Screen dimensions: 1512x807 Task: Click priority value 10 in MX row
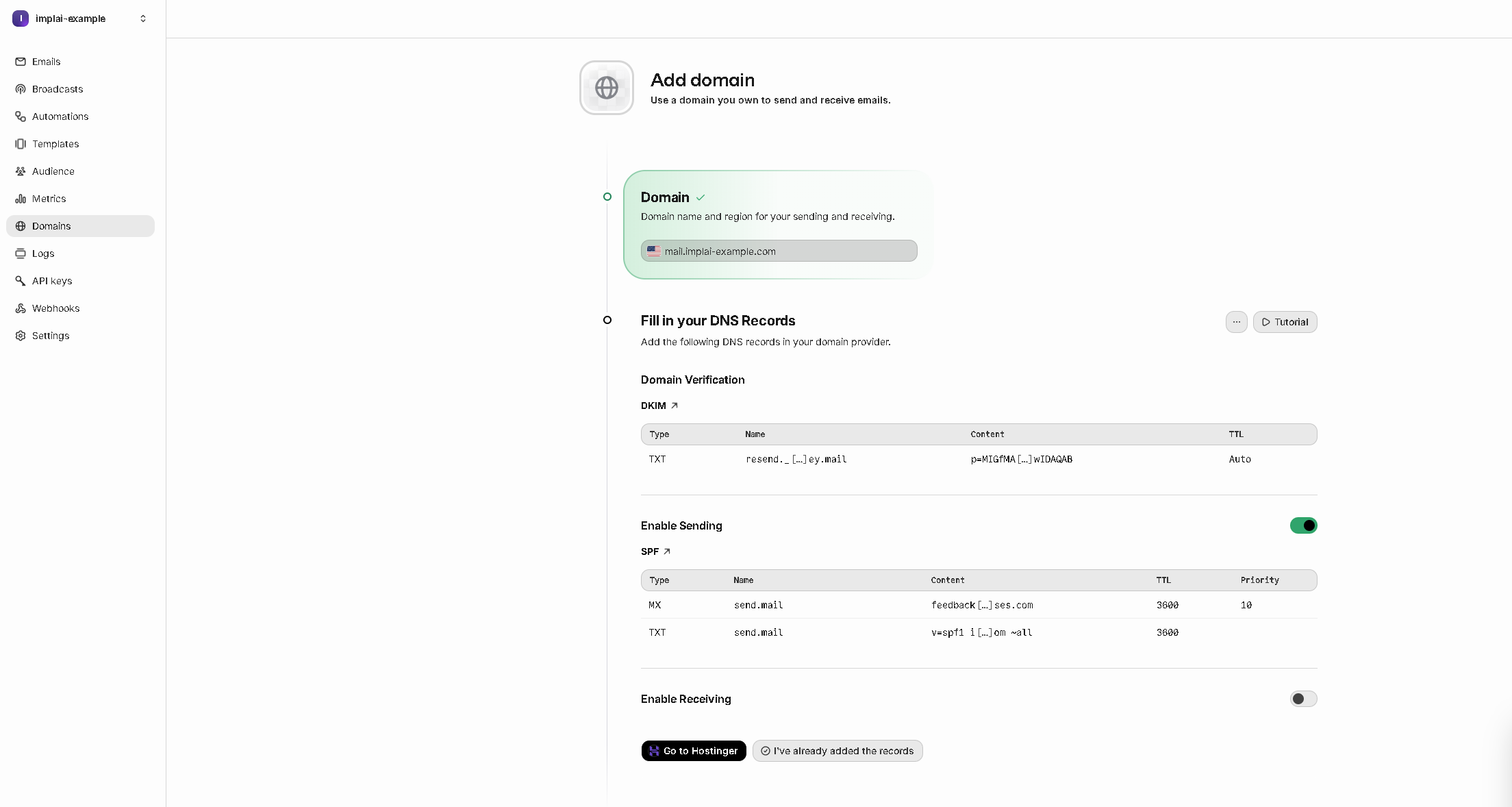pos(1246,605)
